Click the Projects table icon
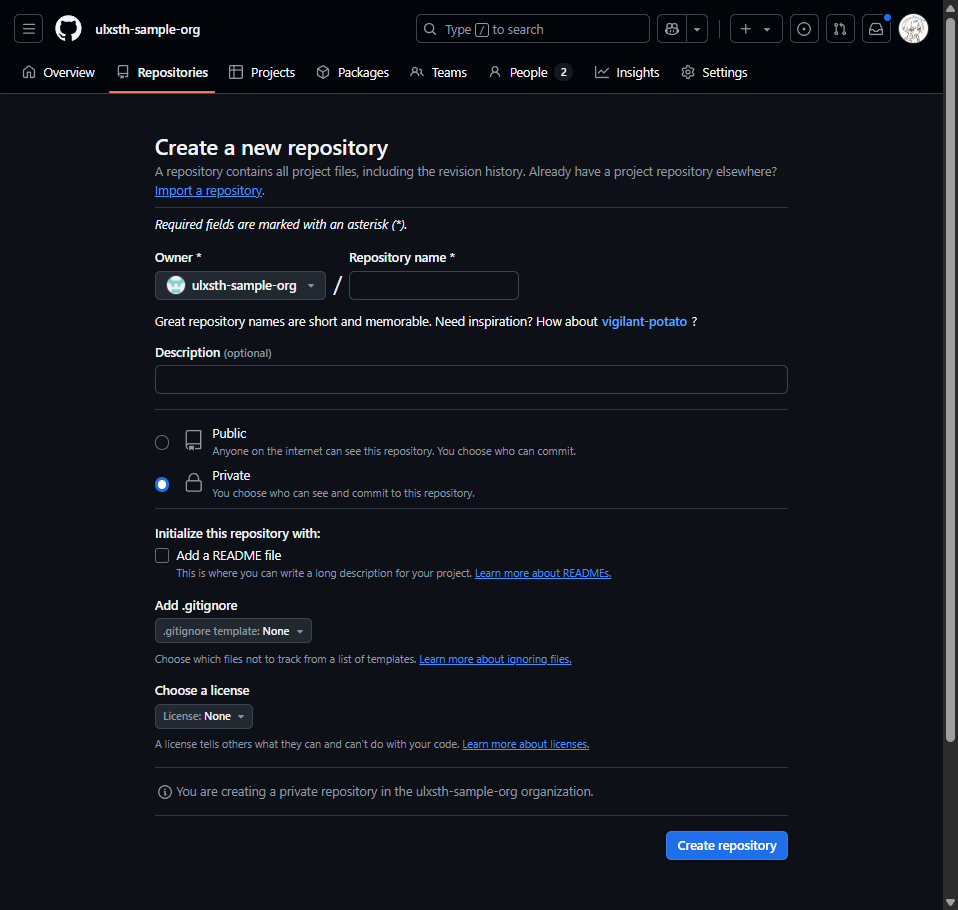This screenshot has width=958, height=910. (x=236, y=72)
